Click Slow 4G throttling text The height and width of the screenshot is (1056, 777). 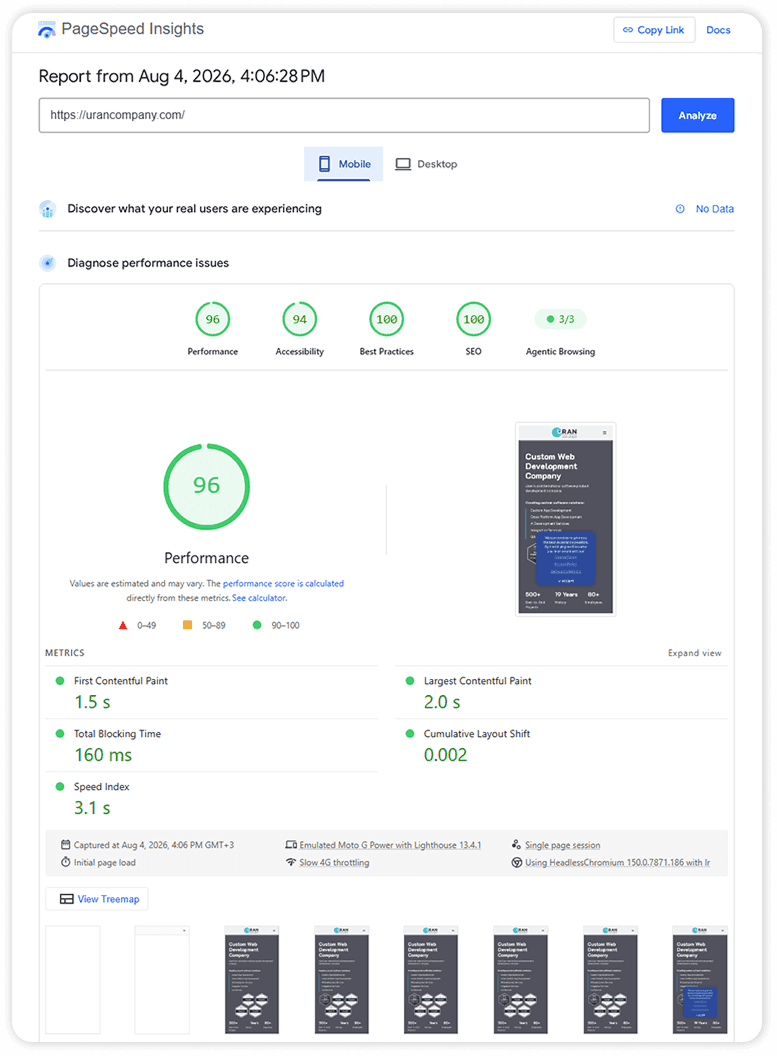click(334, 862)
